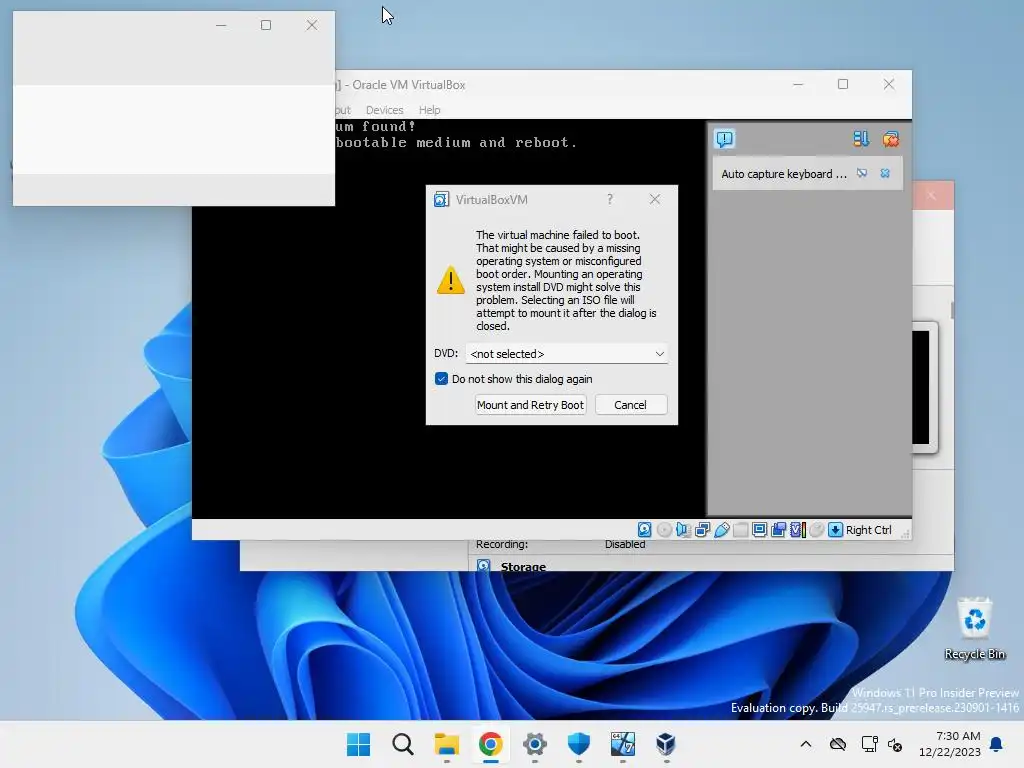Click the hard disk activity status icon
The height and width of the screenshot is (768, 1024).
[645, 530]
